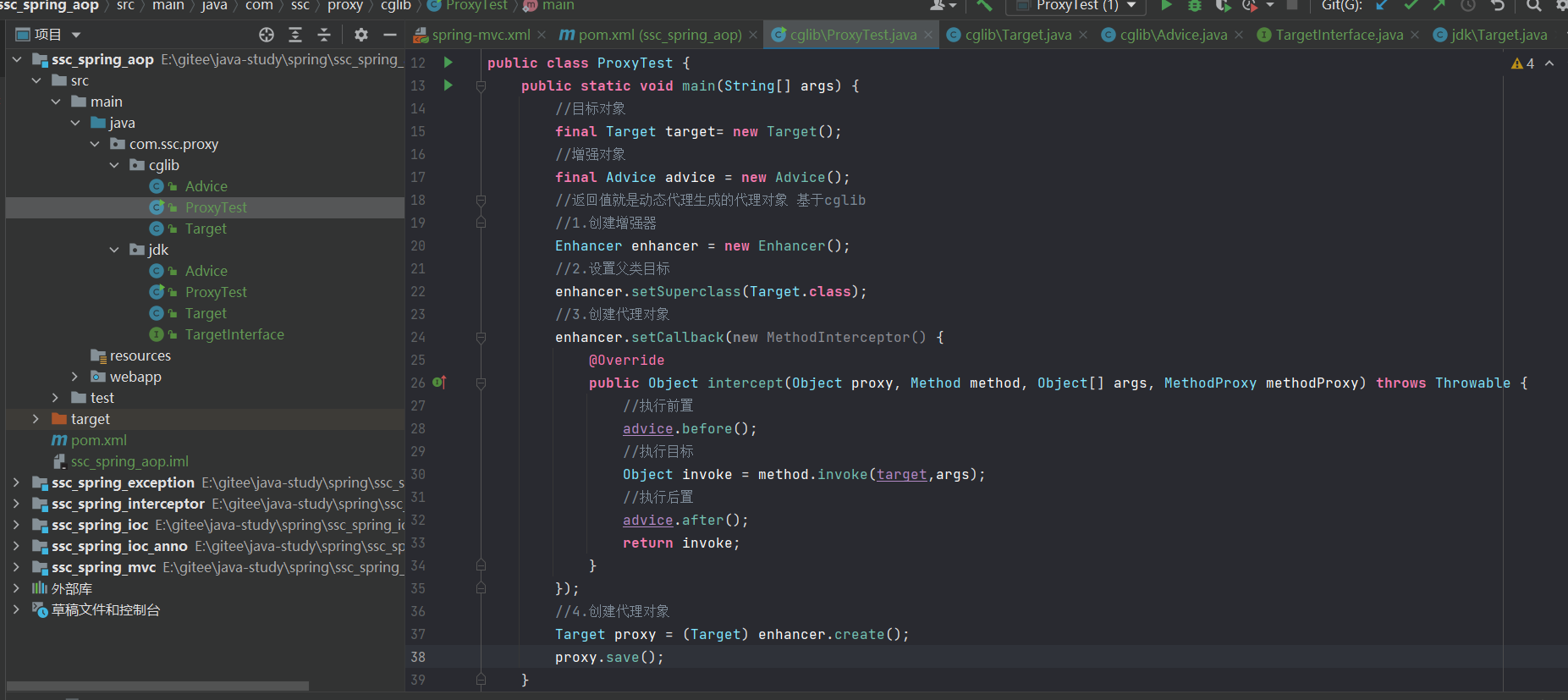Click the warnings indicator showing 4
The image size is (1568, 700).
(x=1523, y=63)
